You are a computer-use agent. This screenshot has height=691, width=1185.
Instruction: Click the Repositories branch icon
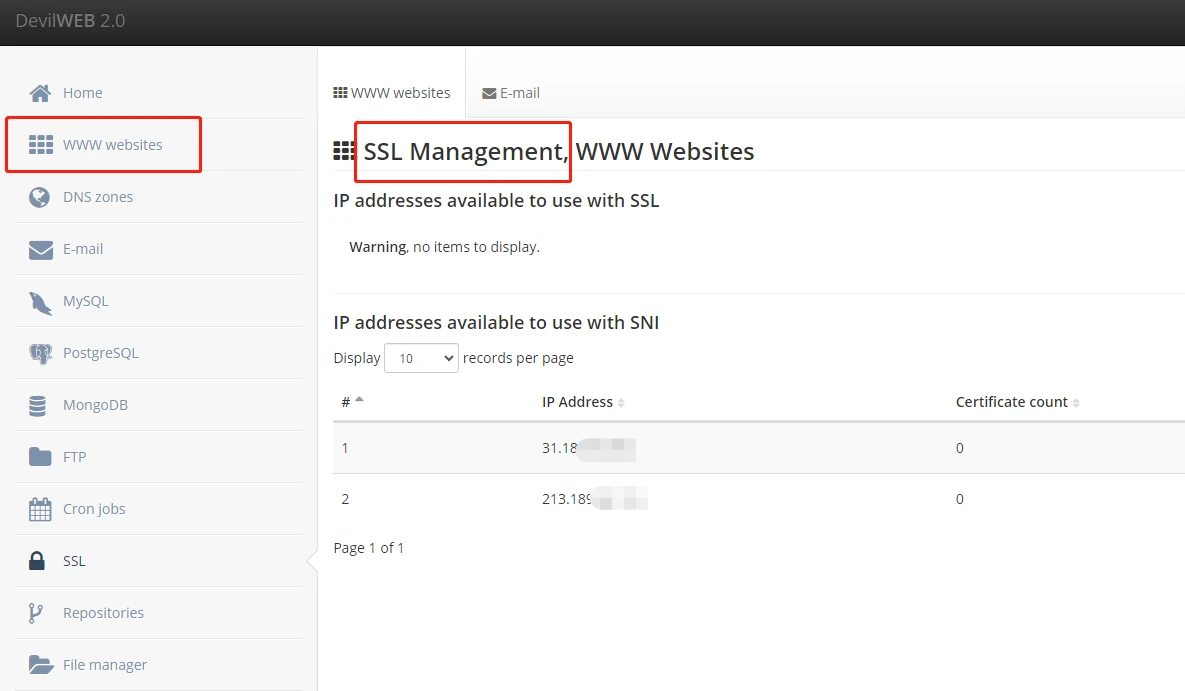coord(37,613)
